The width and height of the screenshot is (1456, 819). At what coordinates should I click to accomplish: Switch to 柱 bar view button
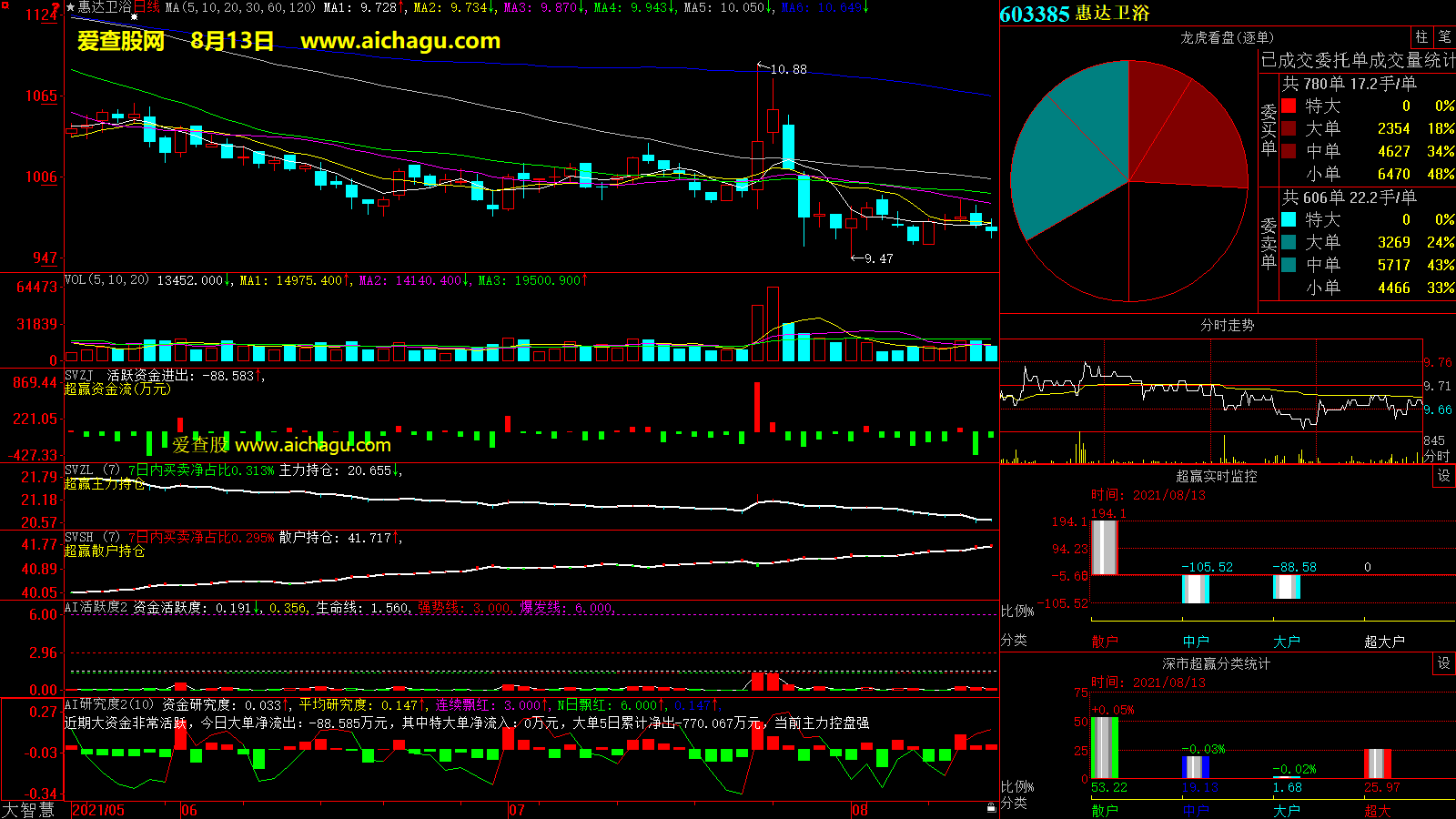click(x=1421, y=37)
